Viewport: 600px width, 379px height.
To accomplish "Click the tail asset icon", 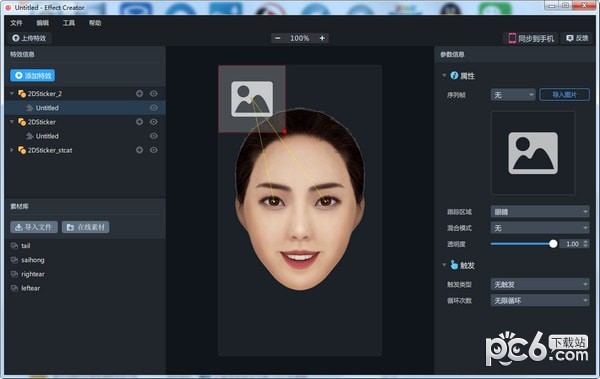I will (14, 245).
